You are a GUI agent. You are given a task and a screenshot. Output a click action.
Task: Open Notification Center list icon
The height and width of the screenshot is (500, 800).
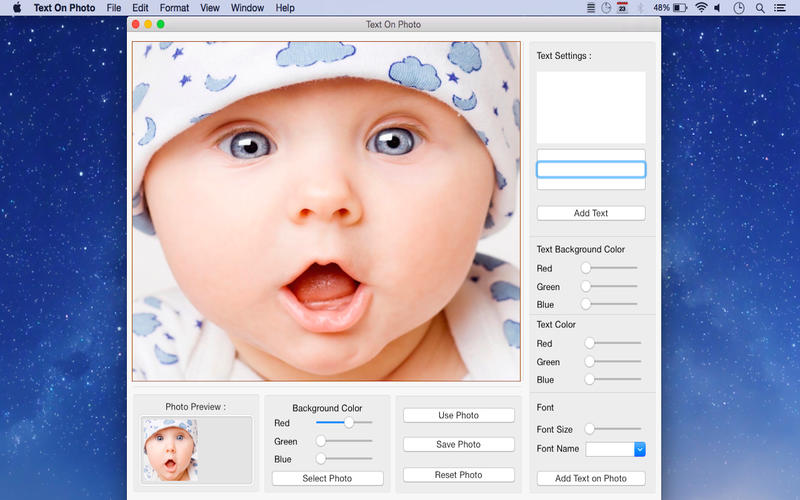pyautogui.click(x=780, y=8)
